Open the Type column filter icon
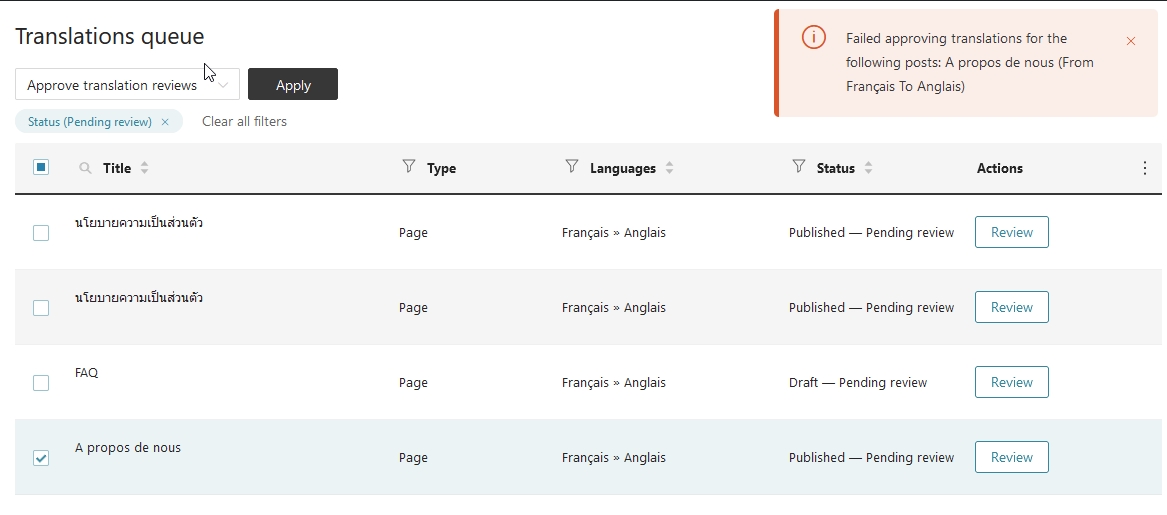1167x515 pixels. tap(409, 166)
